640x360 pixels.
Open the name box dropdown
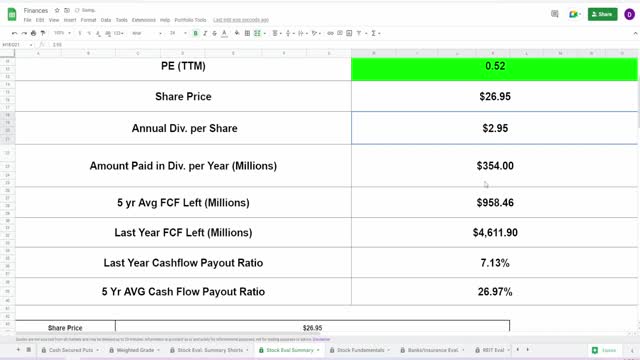coord(31,45)
